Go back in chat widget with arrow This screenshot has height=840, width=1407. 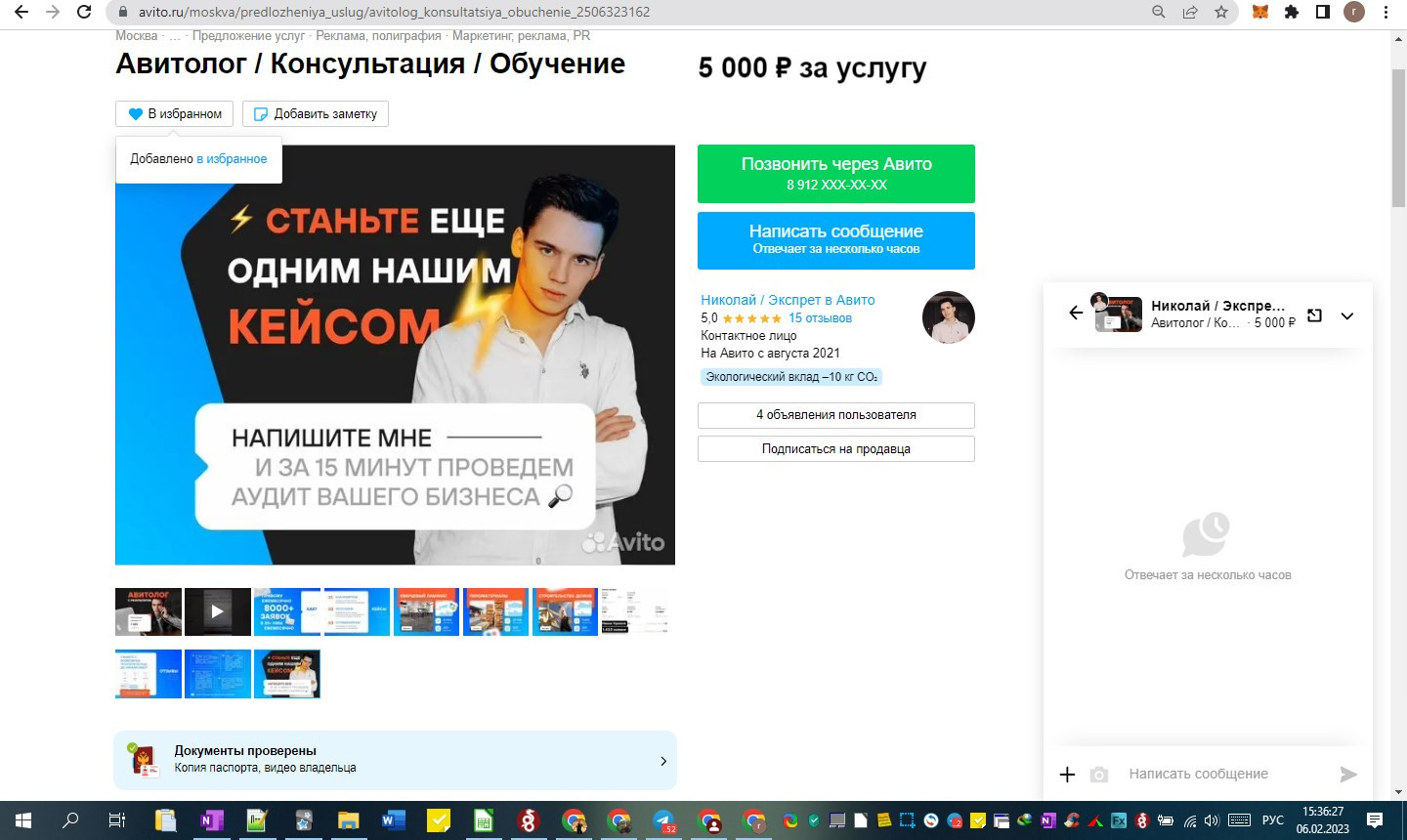1076,313
